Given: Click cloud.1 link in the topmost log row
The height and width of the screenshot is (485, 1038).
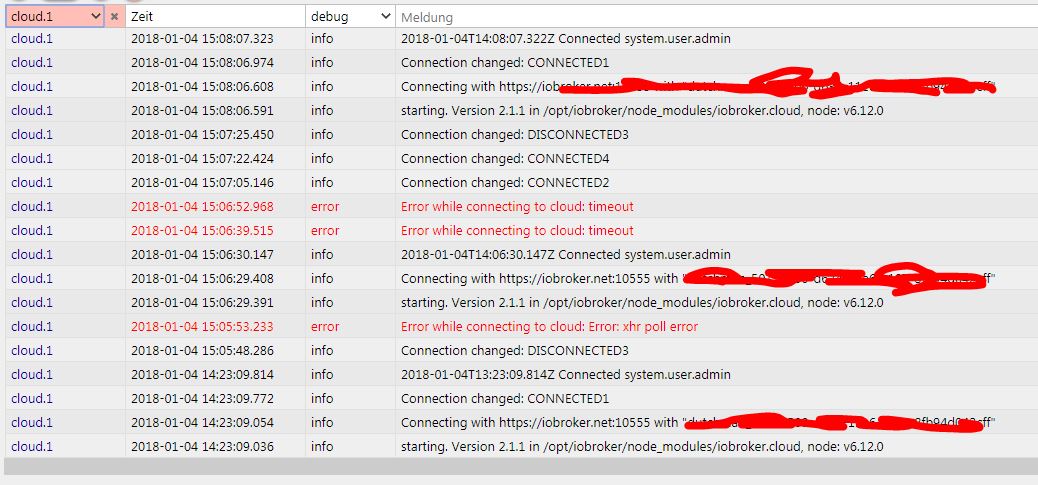Looking at the screenshot, I should click(32, 39).
